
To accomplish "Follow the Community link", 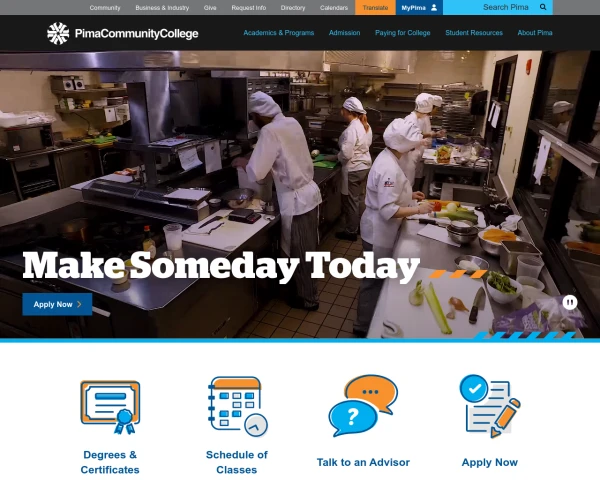I will pos(105,8).
